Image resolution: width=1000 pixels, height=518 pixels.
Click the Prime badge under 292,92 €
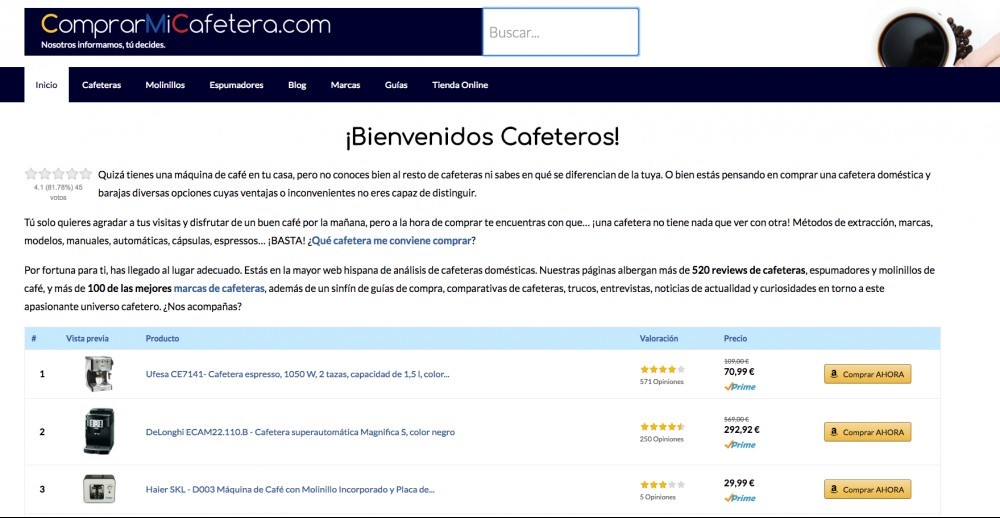[740, 445]
